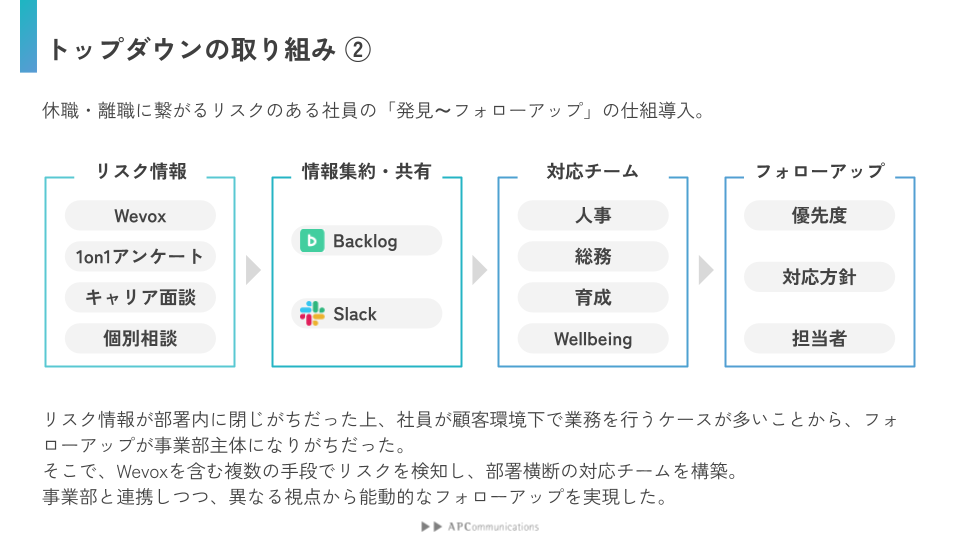
Task: Click the 総務 pill
Action: point(593,257)
